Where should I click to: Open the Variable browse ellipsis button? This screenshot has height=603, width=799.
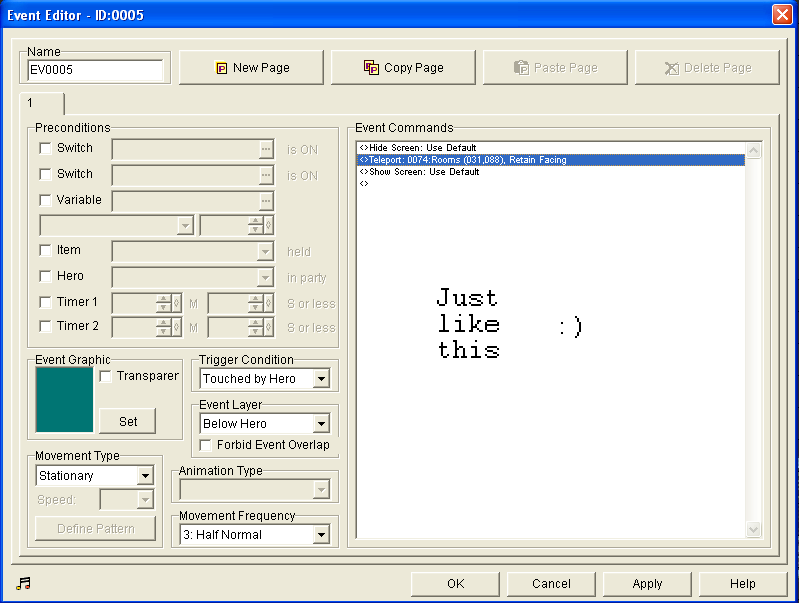[x=266, y=201]
